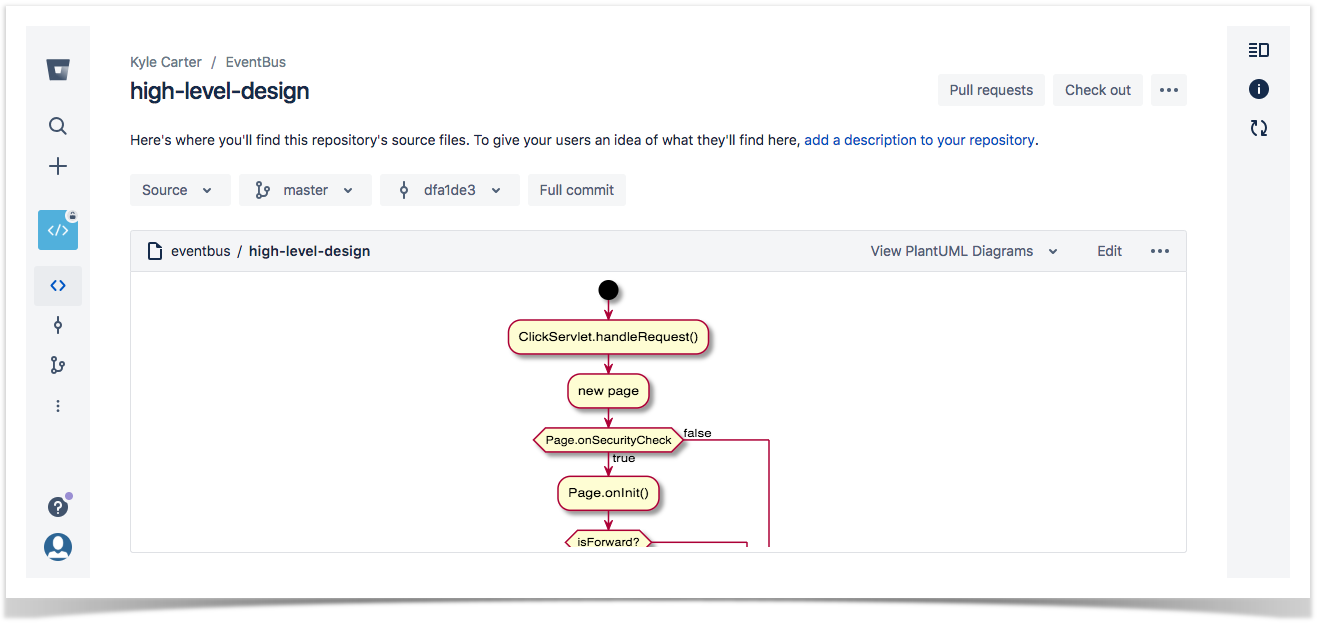Open Branches icon in the sidebar
Screen dimensions: 1324x627
[58, 366]
